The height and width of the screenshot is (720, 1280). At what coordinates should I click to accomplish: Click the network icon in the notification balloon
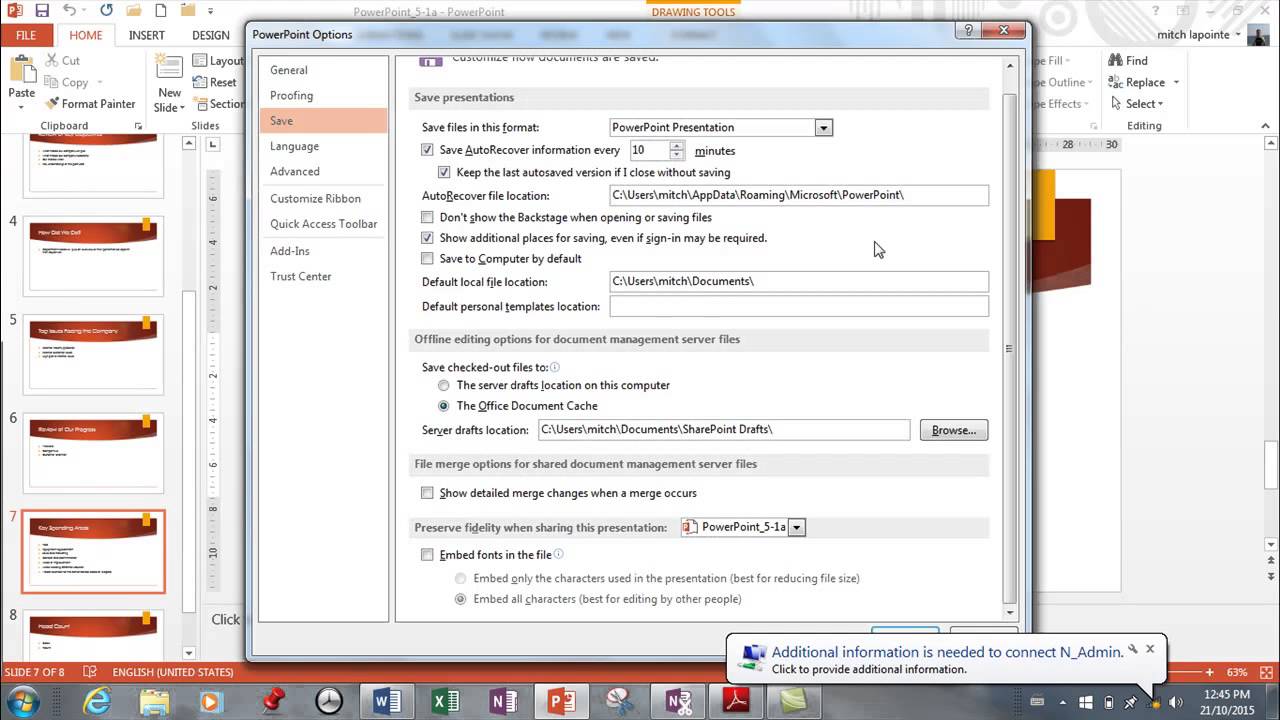(752, 657)
